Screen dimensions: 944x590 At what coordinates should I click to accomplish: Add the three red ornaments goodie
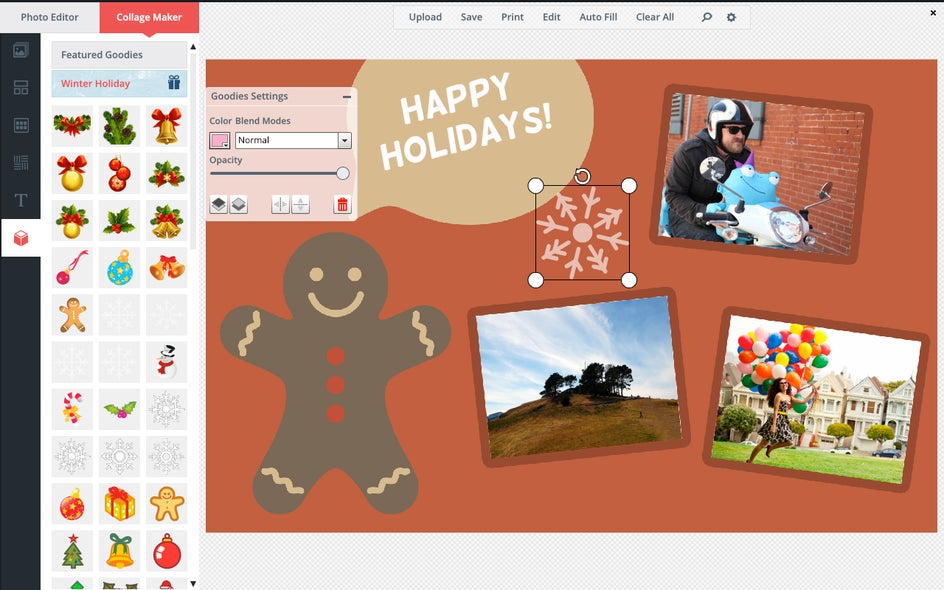pyautogui.click(x=119, y=173)
